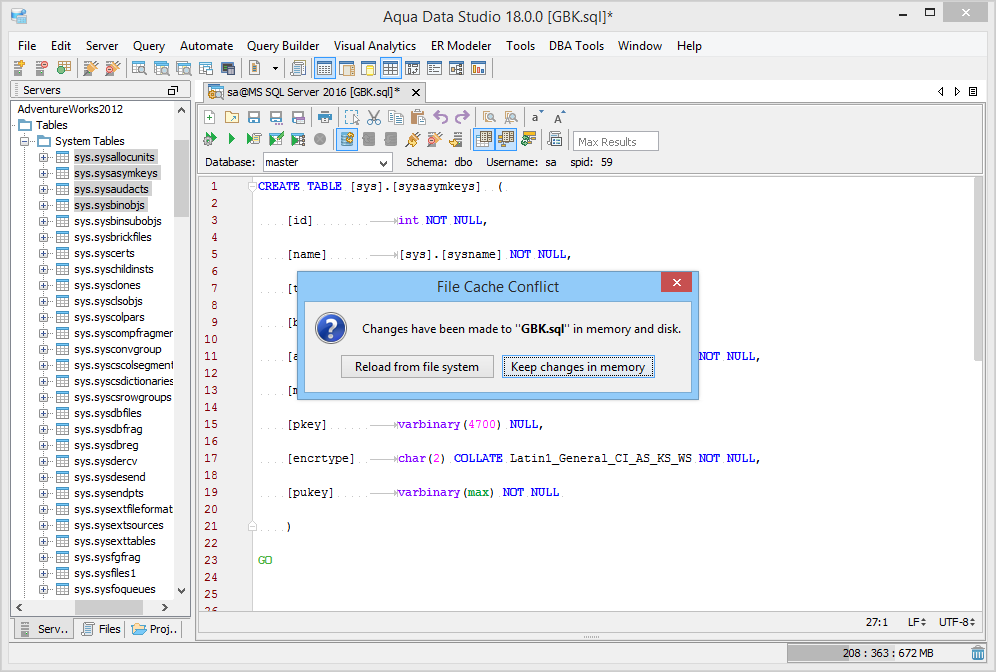The image size is (996, 672).
Task: Click Keep changes in memory button
Action: [x=578, y=367]
